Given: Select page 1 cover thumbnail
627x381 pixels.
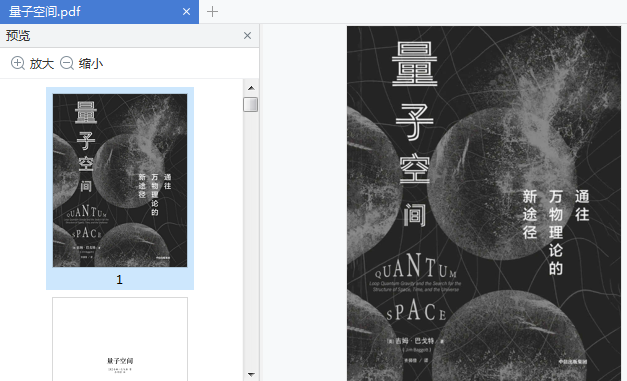Looking at the screenshot, I should point(120,180).
